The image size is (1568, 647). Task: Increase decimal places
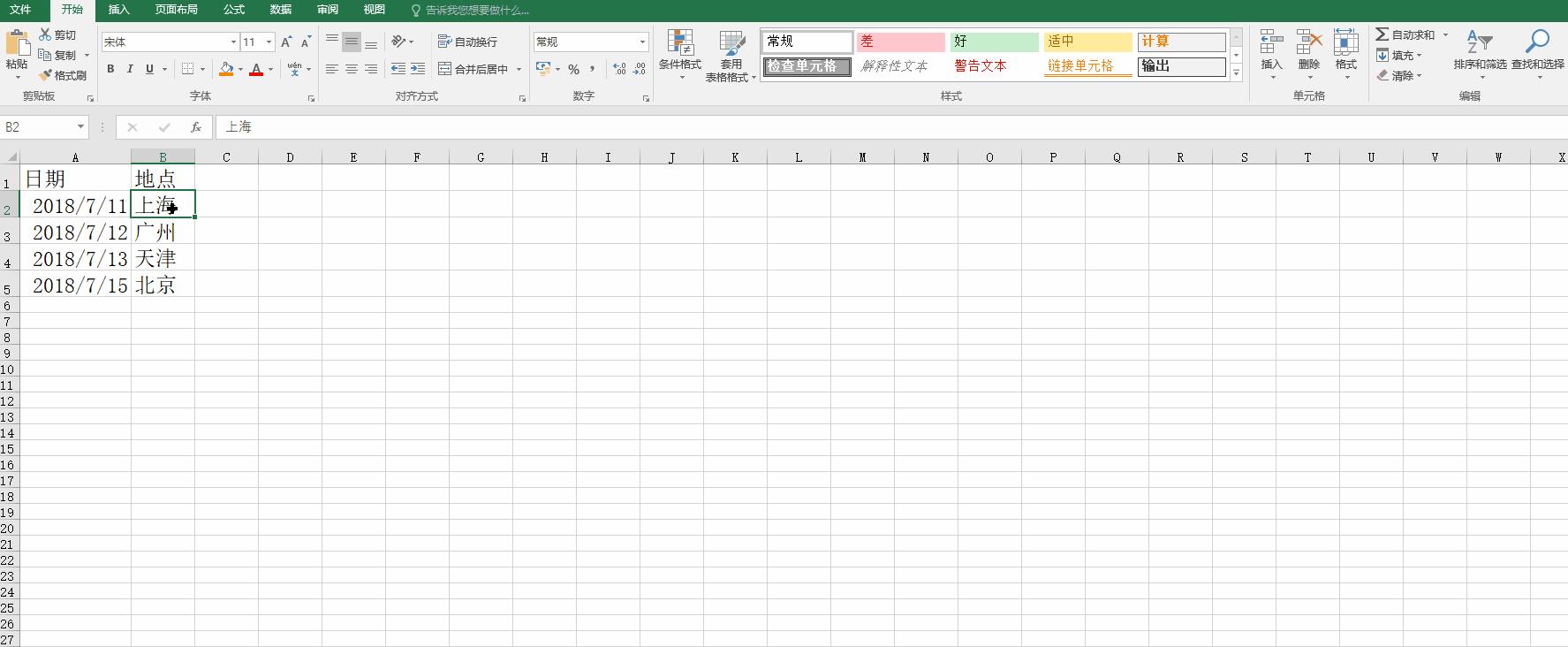pyautogui.click(x=619, y=69)
